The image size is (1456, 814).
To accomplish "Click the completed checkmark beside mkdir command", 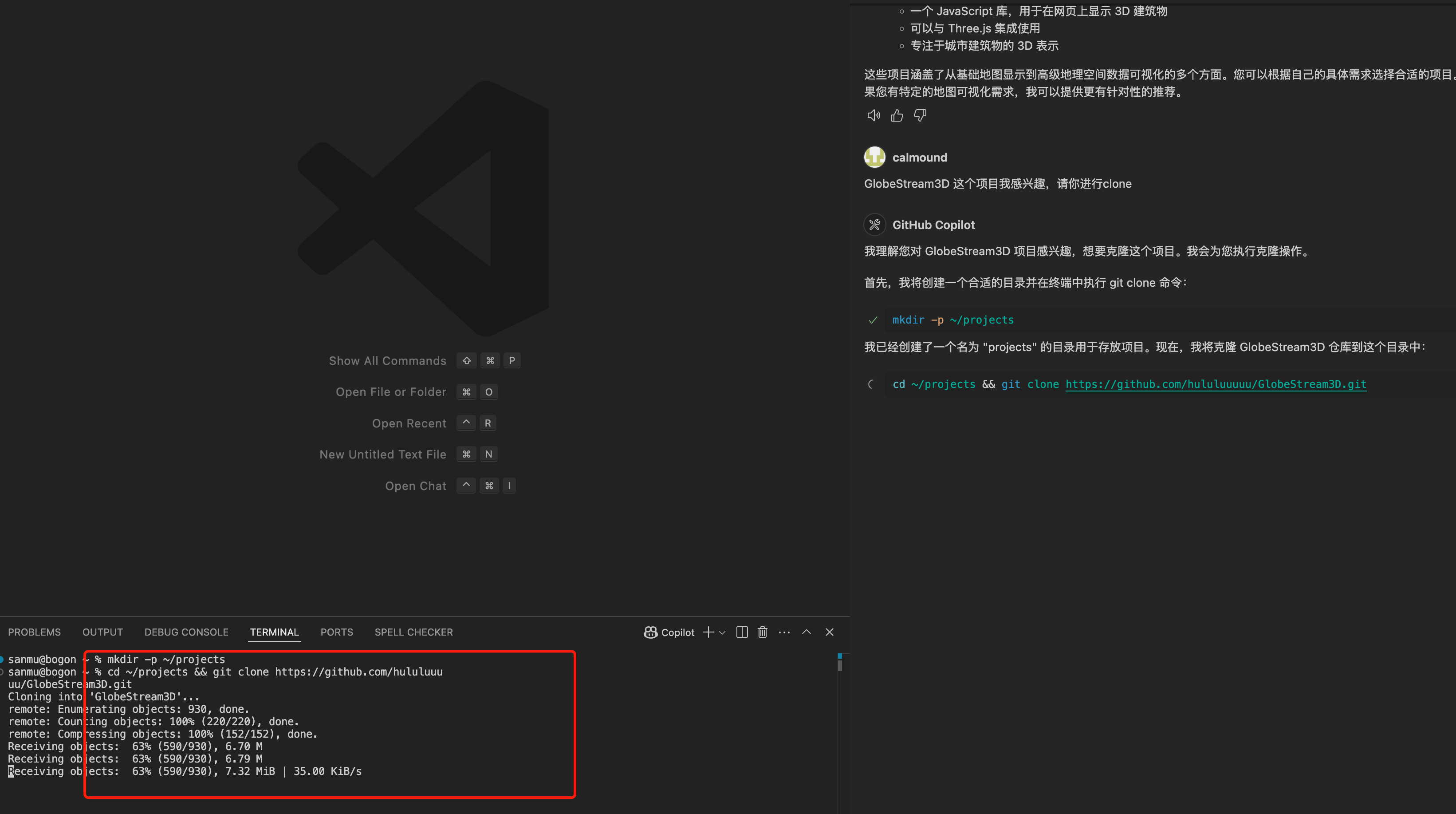I will click(x=873, y=320).
